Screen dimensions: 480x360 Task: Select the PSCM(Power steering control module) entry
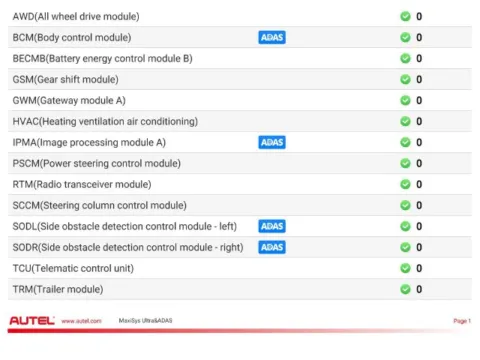[x=240, y=163]
